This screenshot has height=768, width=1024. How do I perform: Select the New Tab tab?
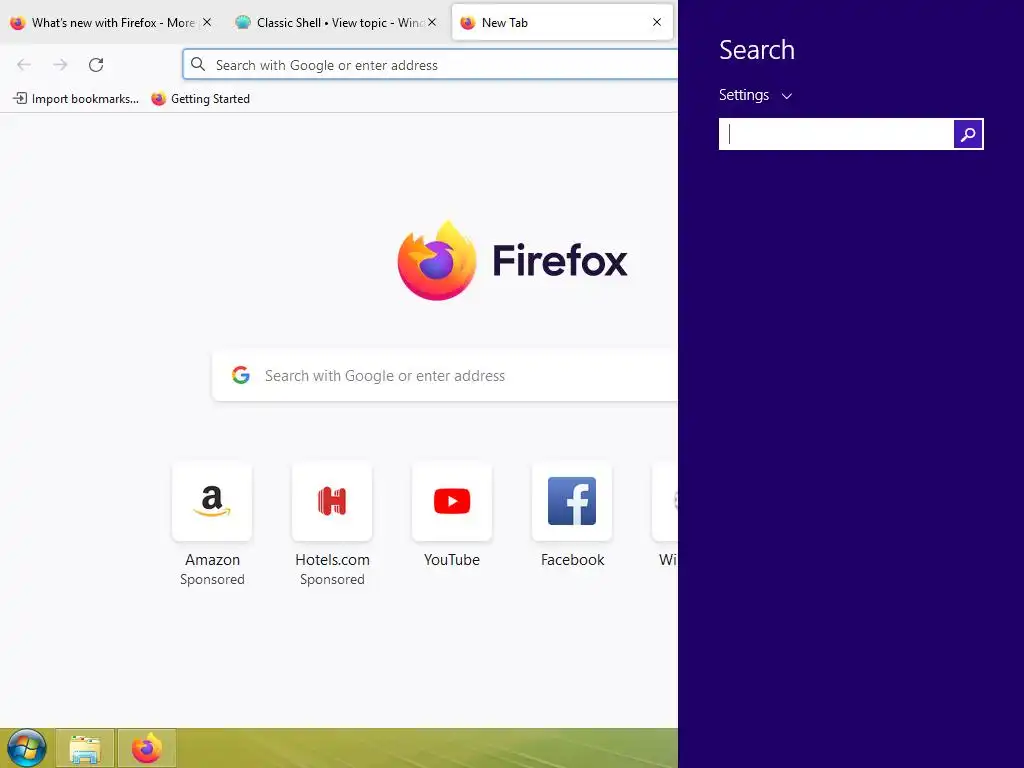coord(562,22)
